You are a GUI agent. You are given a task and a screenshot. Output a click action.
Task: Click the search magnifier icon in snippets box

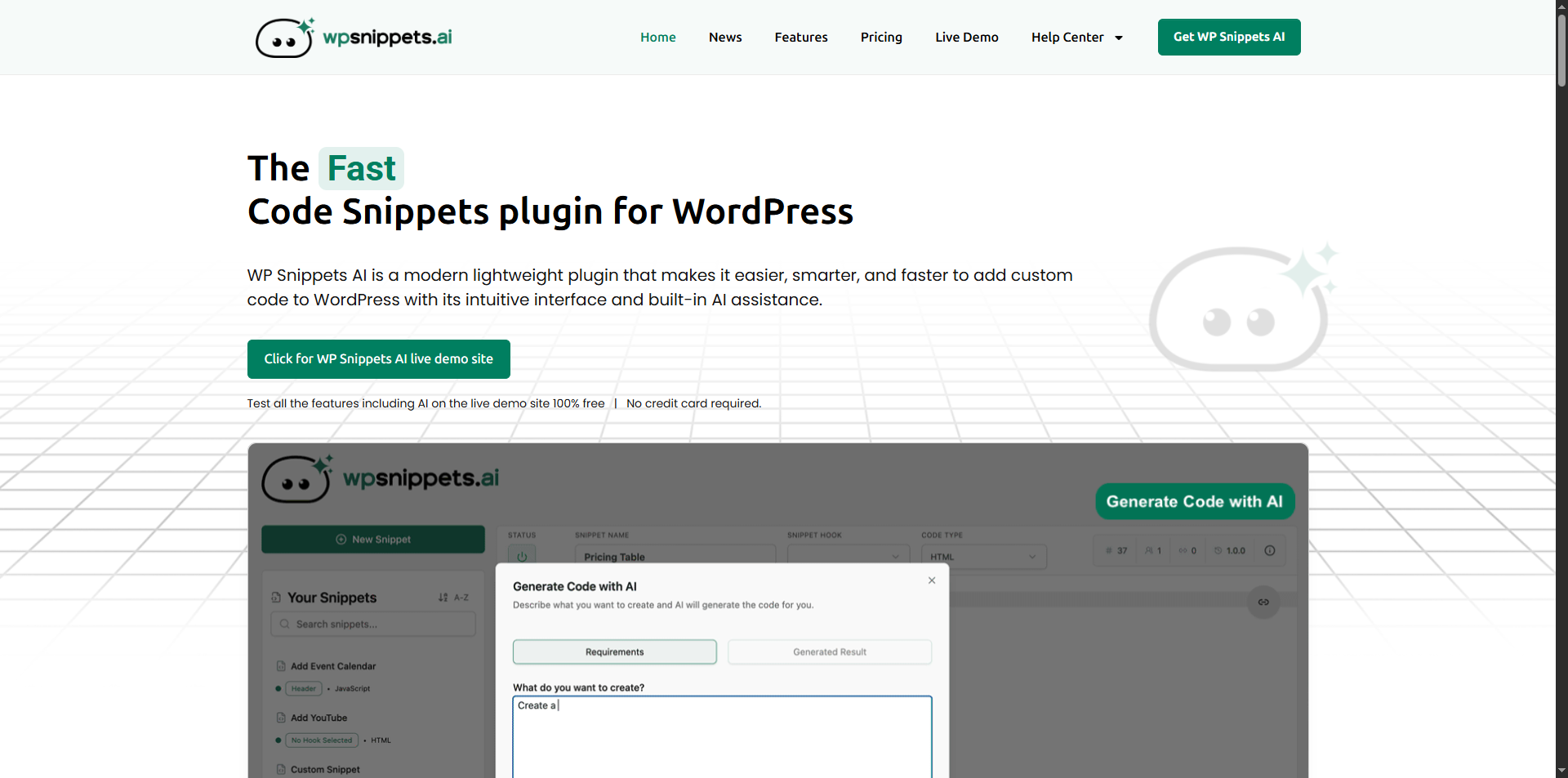285,625
